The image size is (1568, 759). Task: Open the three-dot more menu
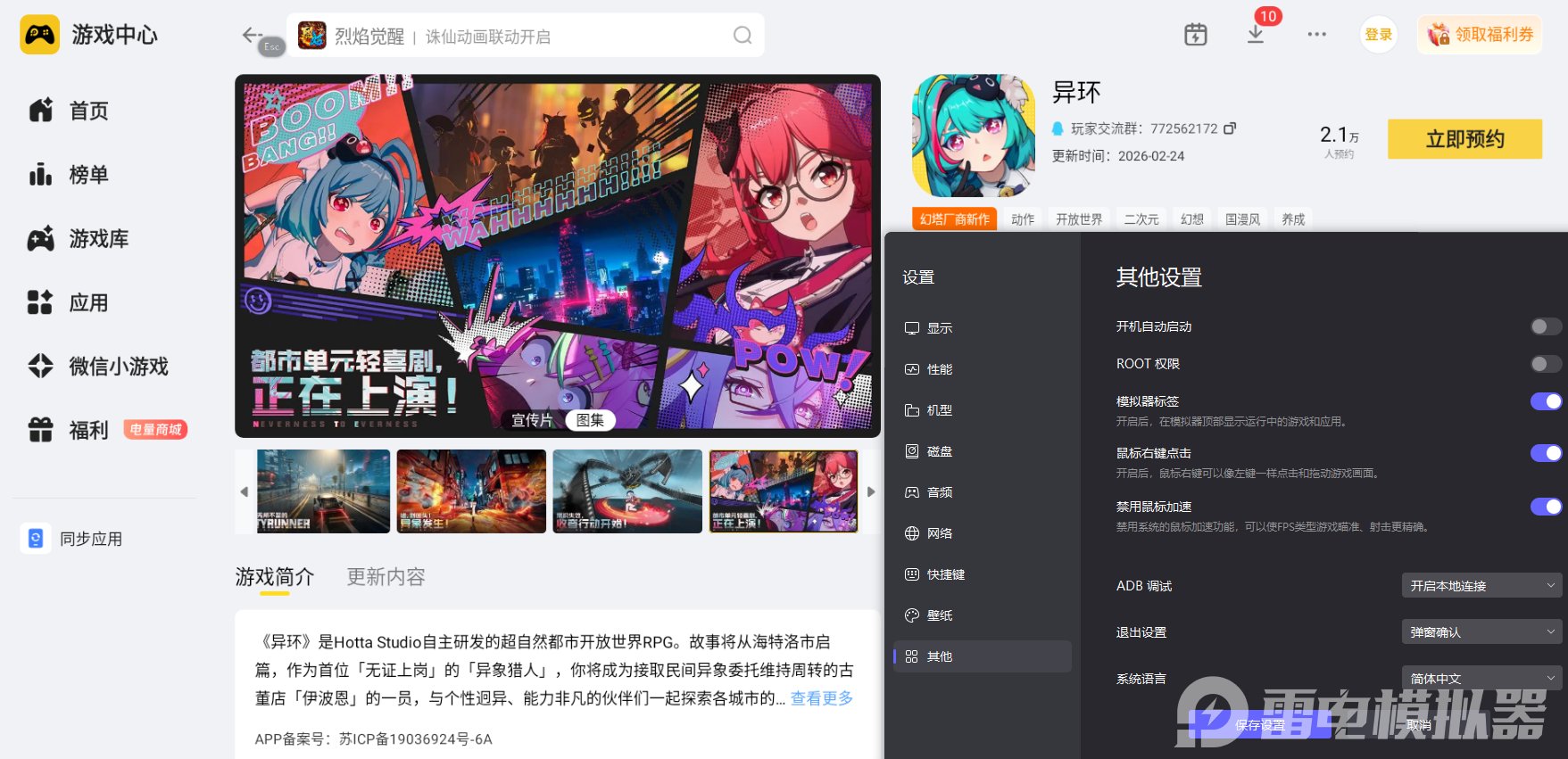tap(1317, 34)
